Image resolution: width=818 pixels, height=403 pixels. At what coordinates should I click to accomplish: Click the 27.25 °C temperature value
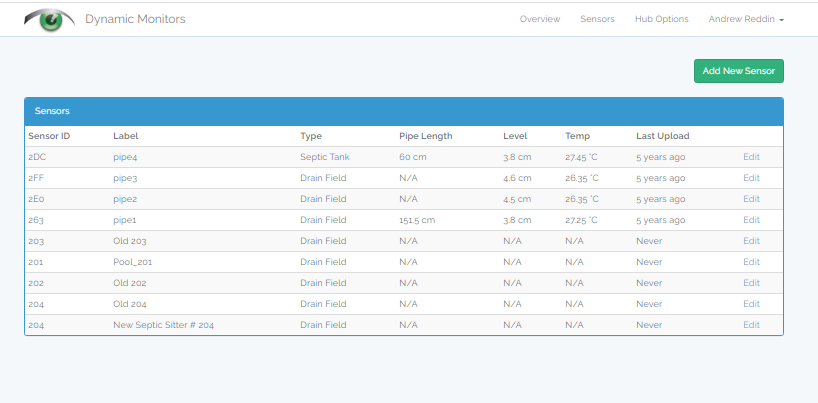click(x=582, y=220)
